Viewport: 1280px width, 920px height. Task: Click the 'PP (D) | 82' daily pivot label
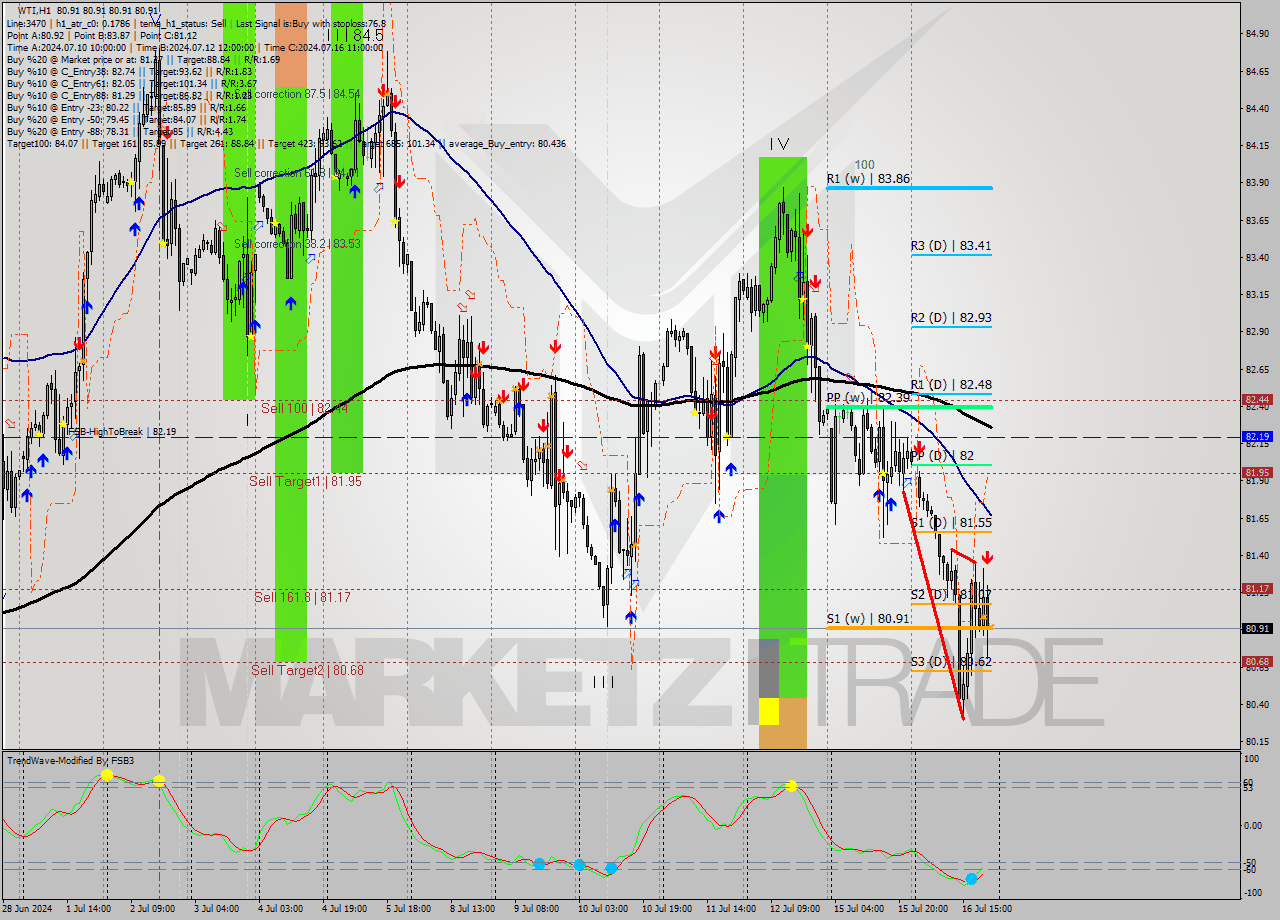tap(942, 455)
